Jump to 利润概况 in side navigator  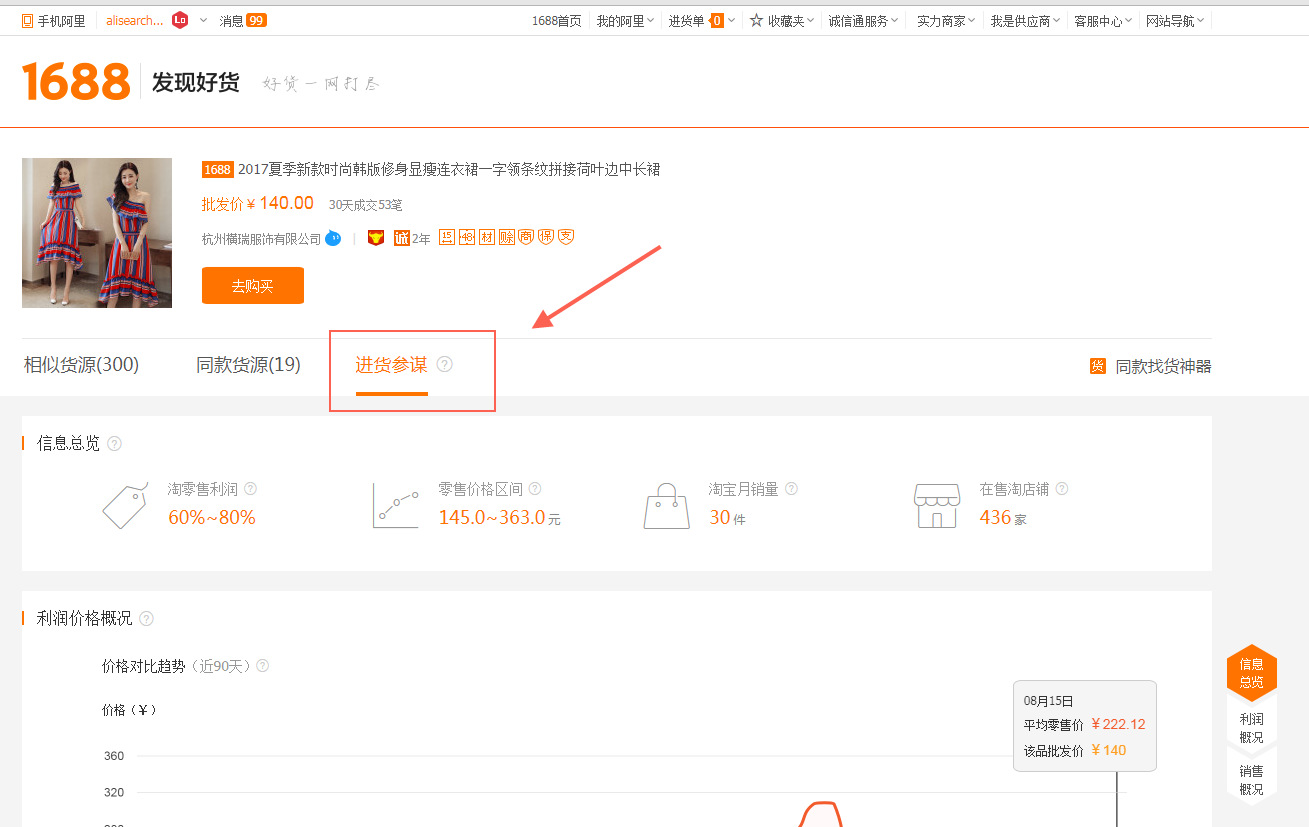point(1251,728)
